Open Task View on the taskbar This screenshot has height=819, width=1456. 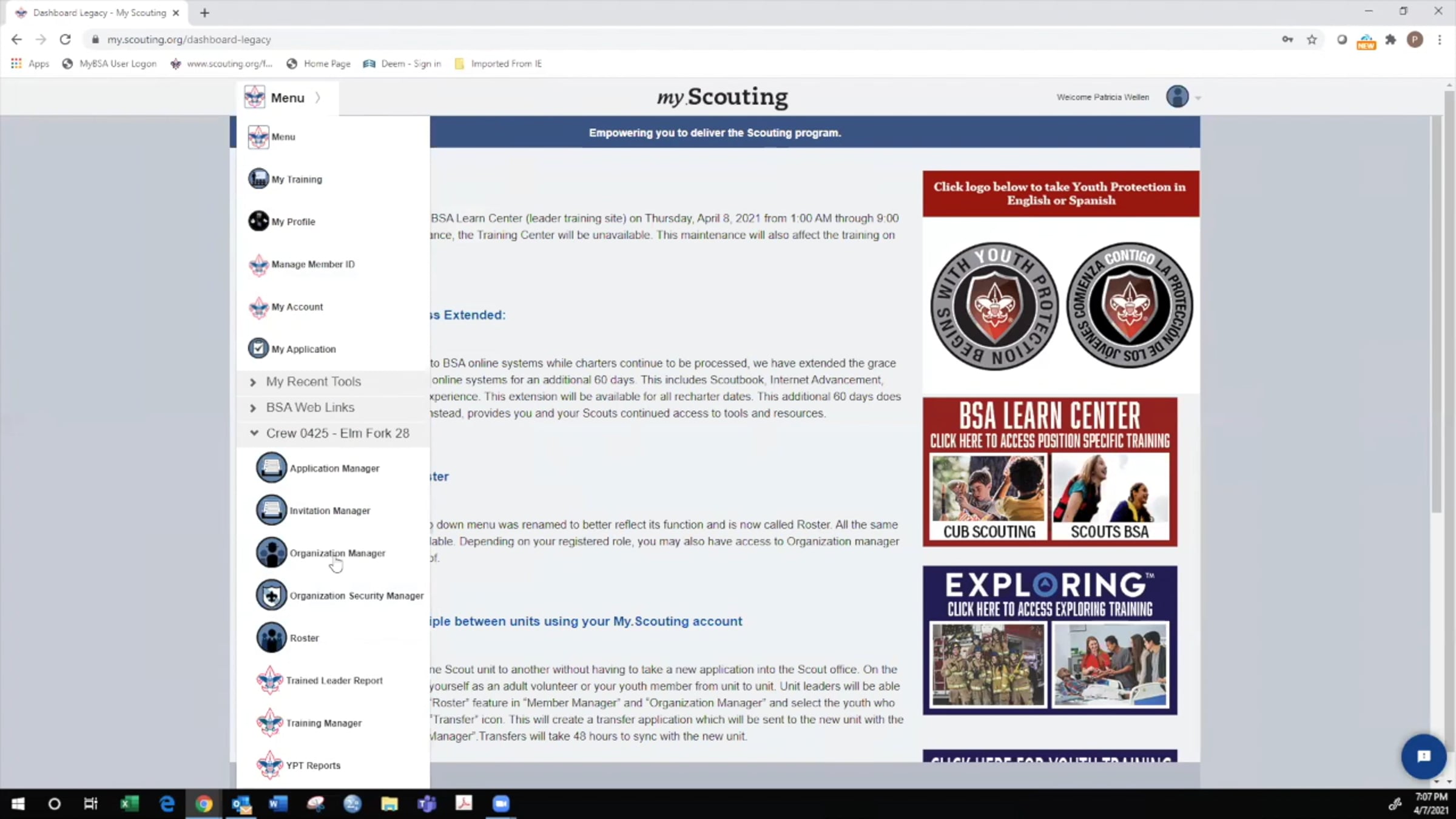(90, 804)
